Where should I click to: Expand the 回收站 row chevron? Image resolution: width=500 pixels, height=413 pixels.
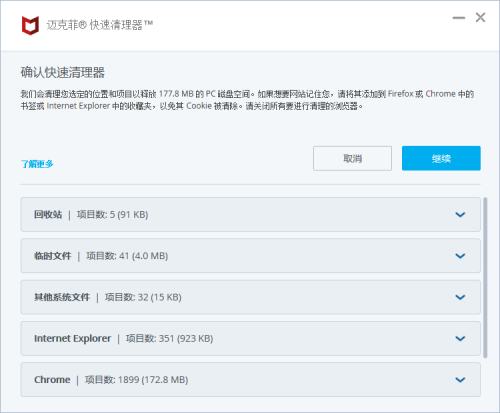pyautogui.click(x=460, y=214)
